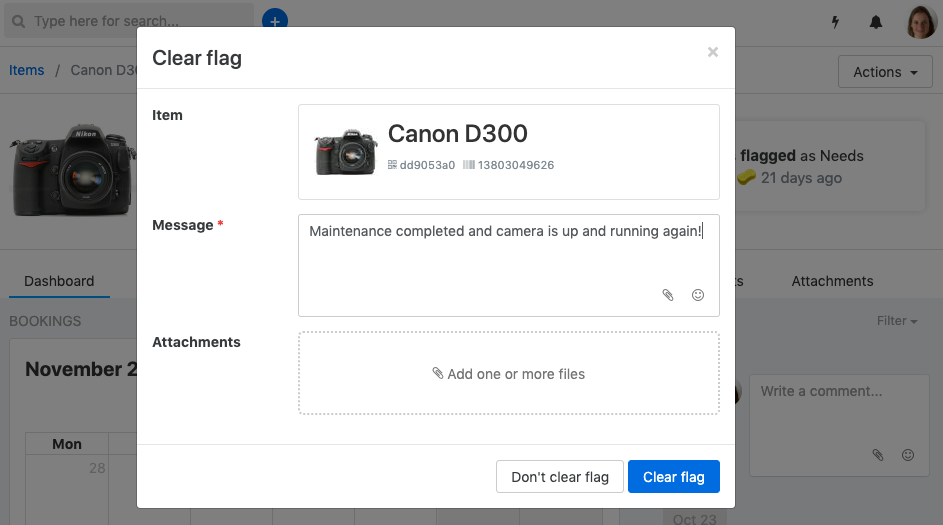The height and width of the screenshot is (525, 943).
Task: Click the blue plus add button
Action: [275, 20]
